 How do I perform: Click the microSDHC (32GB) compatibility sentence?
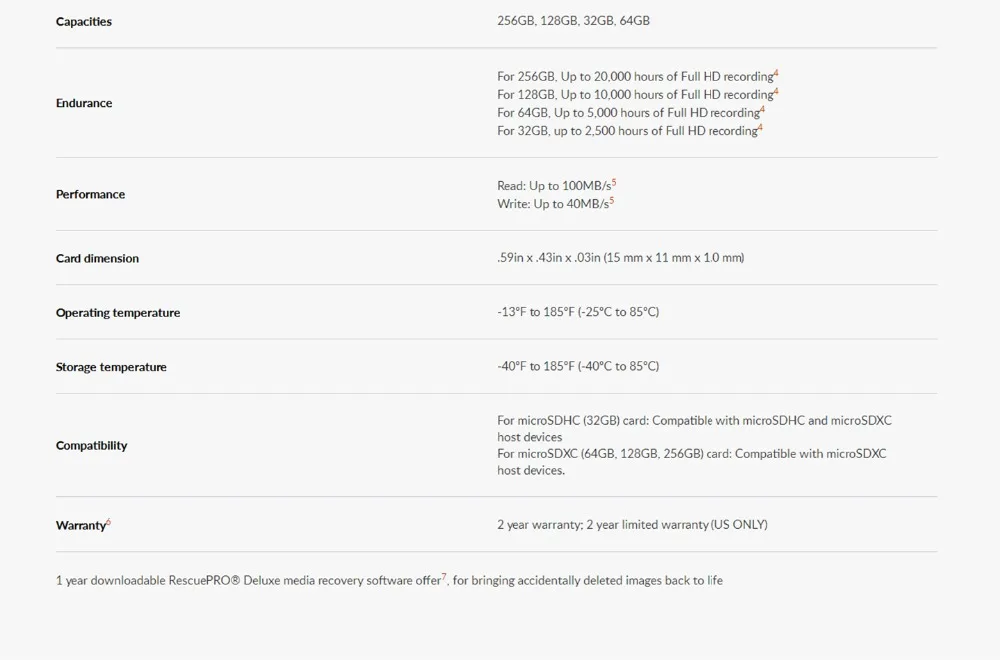coord(694,429)
